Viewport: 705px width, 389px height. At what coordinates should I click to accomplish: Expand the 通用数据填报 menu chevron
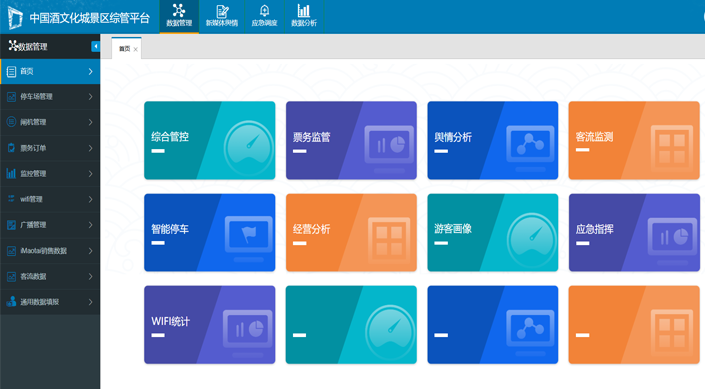tap(90, 302)
